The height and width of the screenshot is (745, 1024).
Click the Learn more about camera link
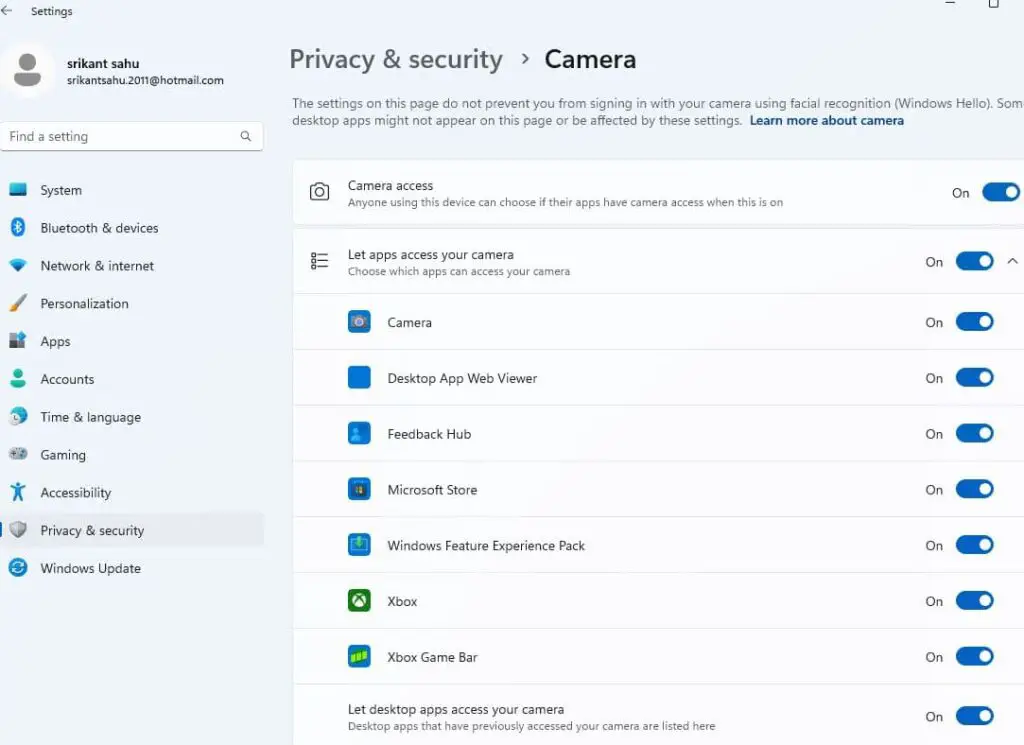coord(826,120)
